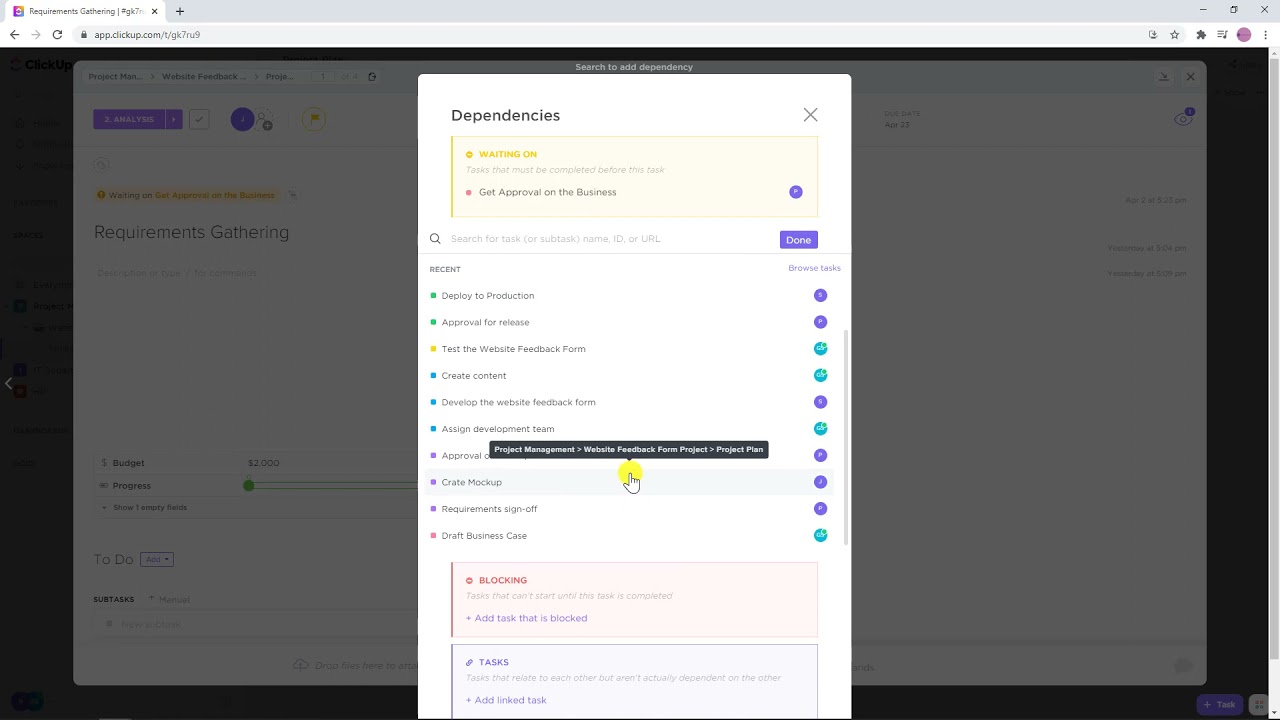Click the browser back arrow
This screenshot has width=1280, height=720.
[x=14, y=34]
